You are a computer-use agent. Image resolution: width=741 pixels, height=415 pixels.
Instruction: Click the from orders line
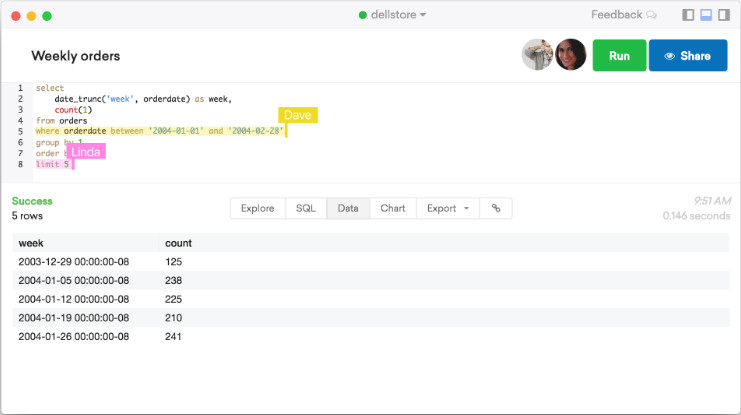pos(61,121)
